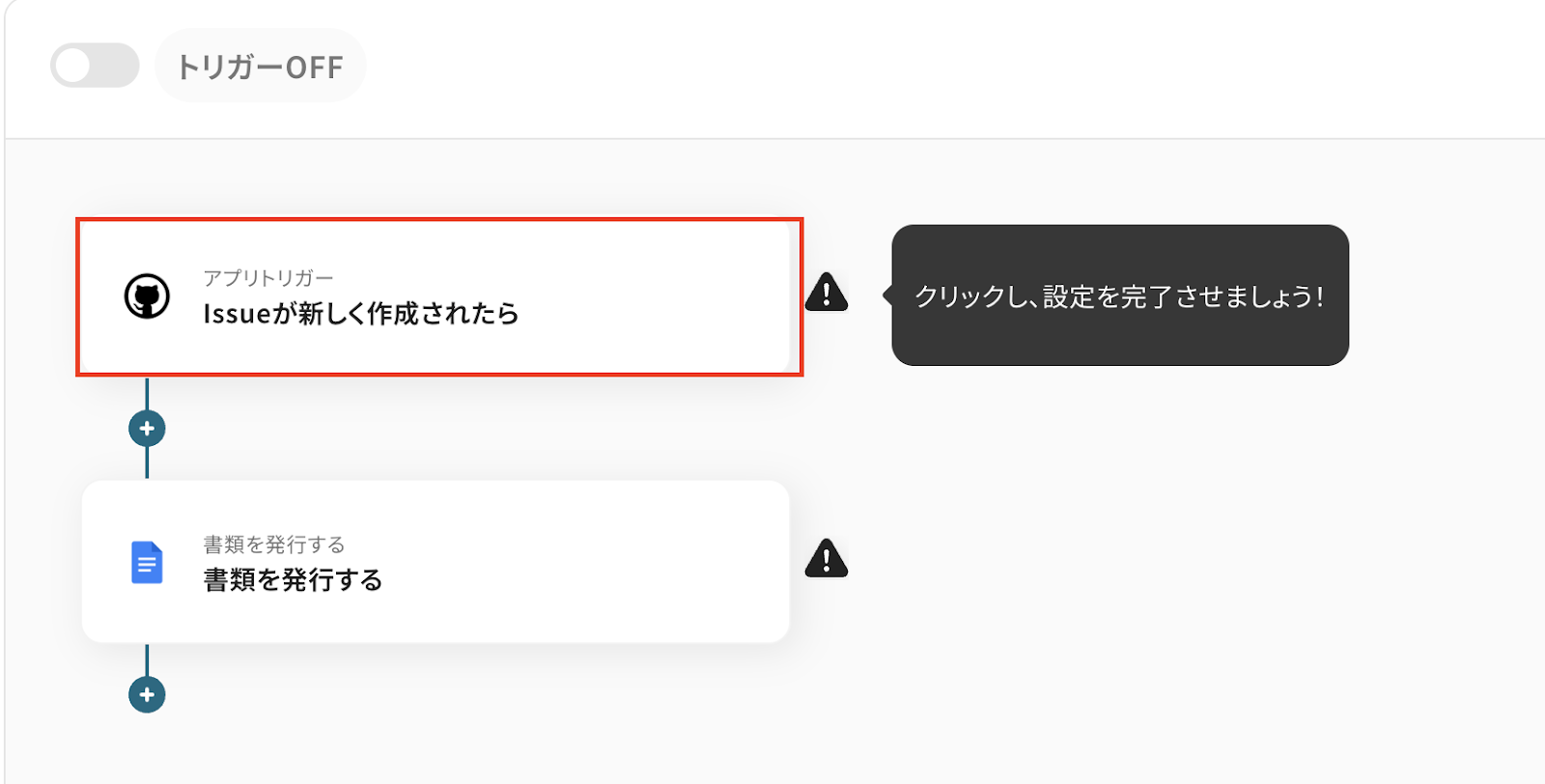
Task: Click the tooltip's pointer arrow near the warning icon
Action: point(887,295)
